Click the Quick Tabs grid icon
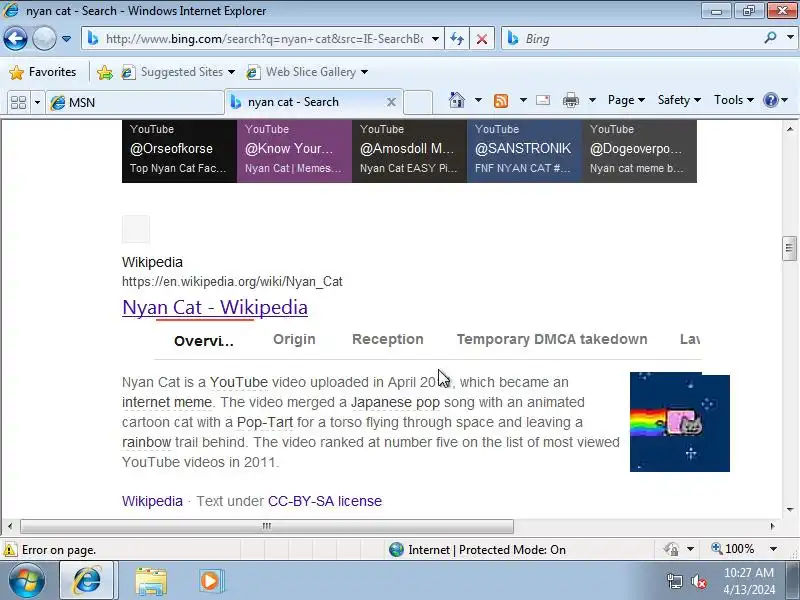800x600 pixels. (18, 102)
